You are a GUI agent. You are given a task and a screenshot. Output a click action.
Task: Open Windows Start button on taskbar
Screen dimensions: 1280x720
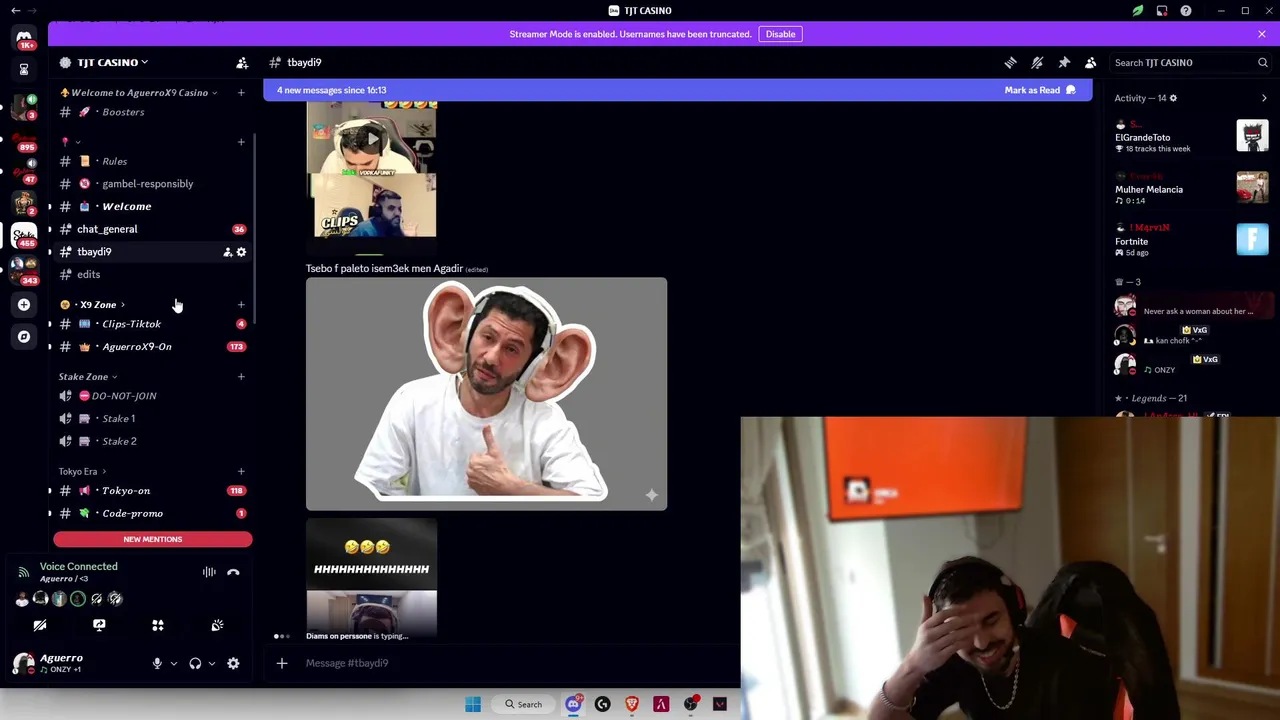click(473, 704)
